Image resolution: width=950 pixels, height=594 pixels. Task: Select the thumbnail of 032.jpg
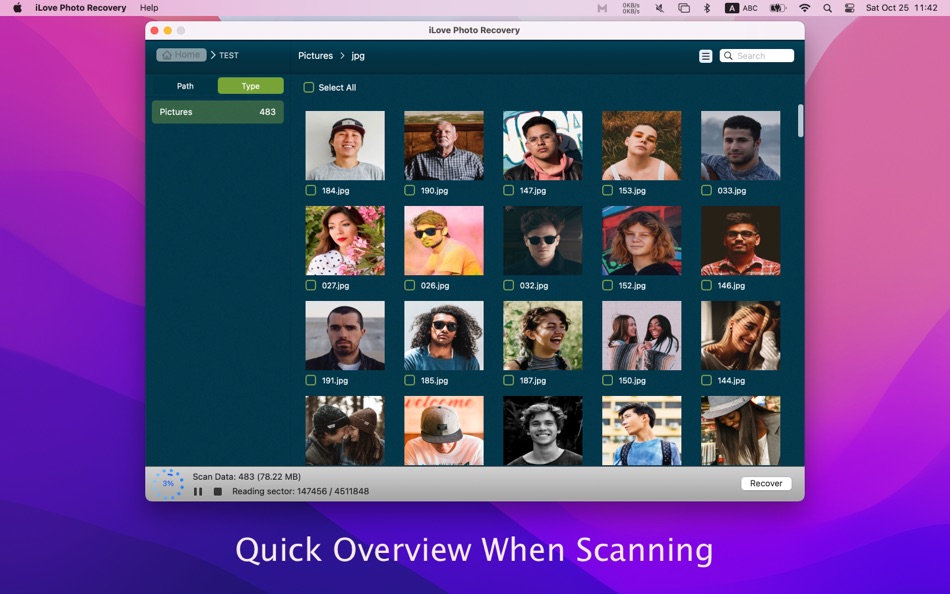(542, 240)
